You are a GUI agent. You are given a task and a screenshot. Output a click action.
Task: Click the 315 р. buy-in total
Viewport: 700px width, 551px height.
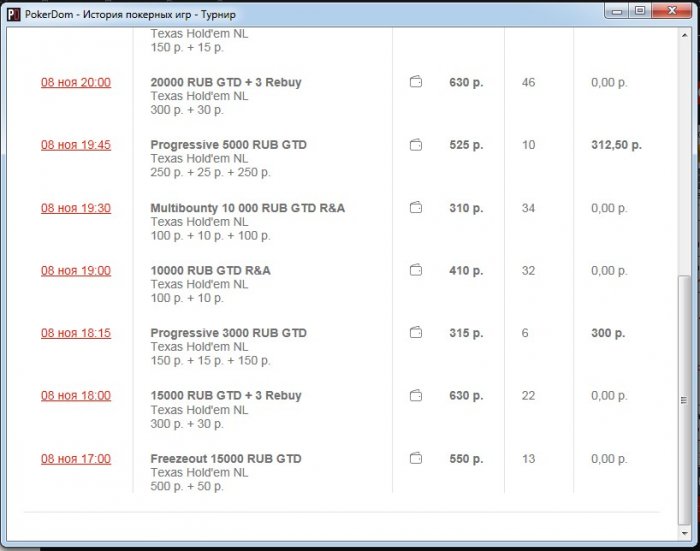466,333
